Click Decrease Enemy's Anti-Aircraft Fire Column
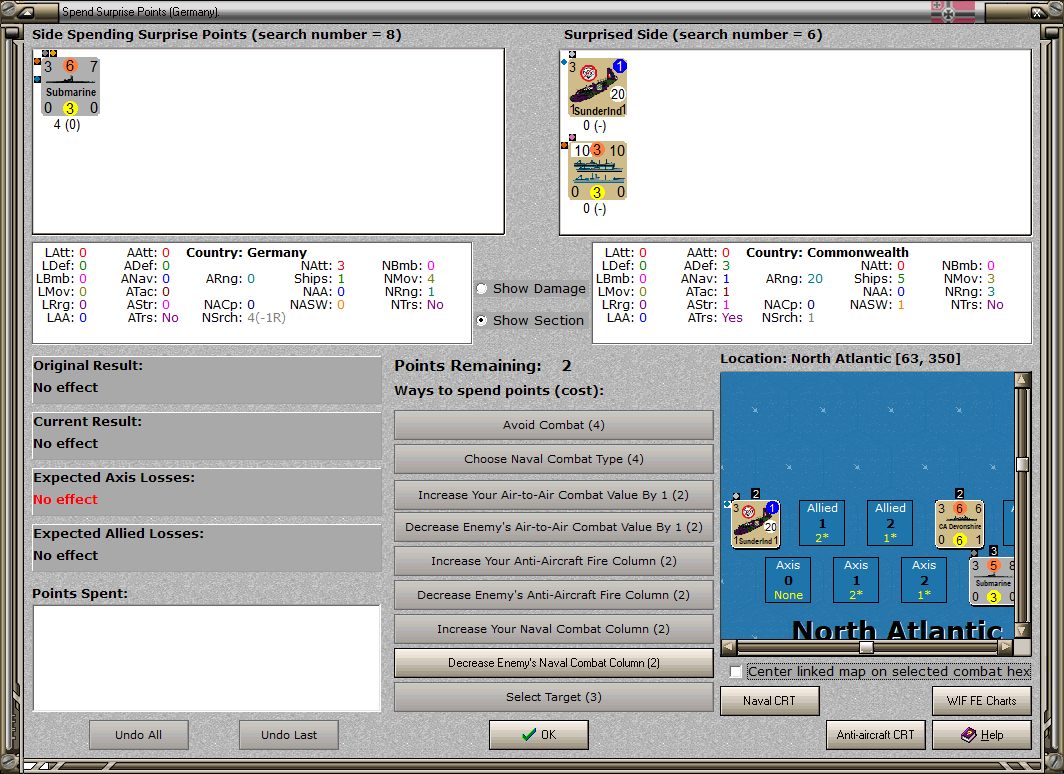Screen dimensions: 1064x774 (x=554, y=594)
